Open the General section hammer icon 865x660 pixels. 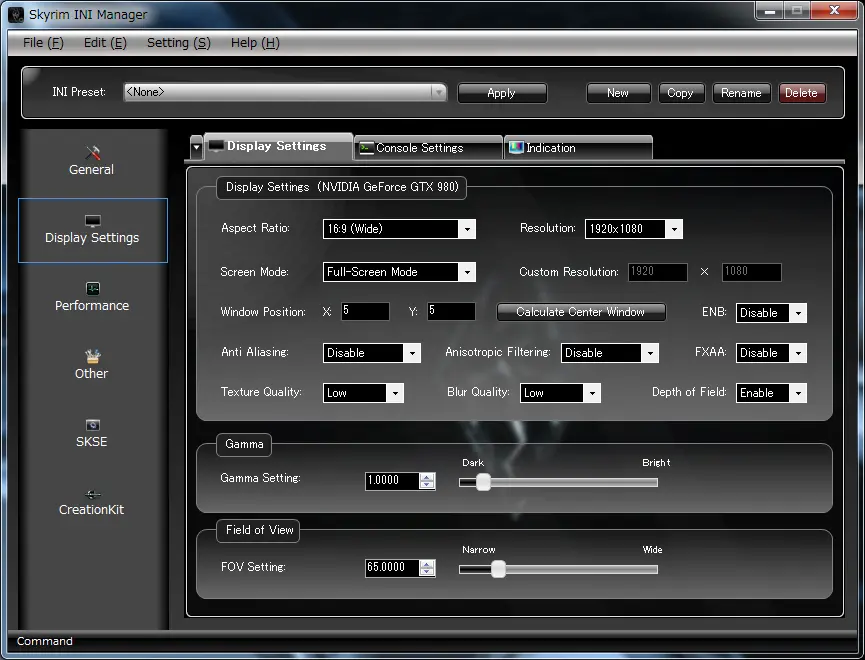[93, 152]
